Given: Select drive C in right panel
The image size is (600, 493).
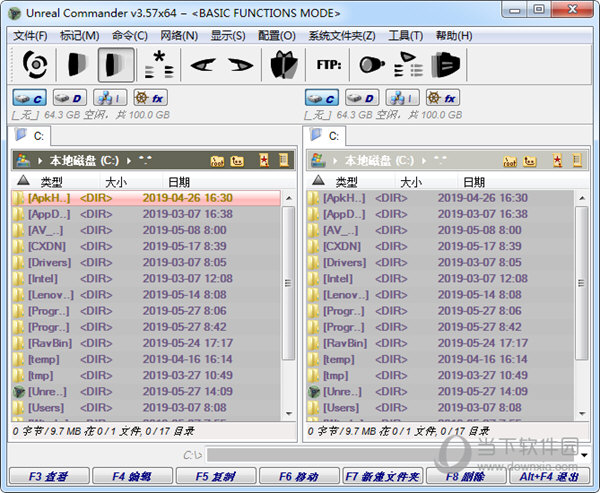Looking at the screenshot, I should pos(322,98).
